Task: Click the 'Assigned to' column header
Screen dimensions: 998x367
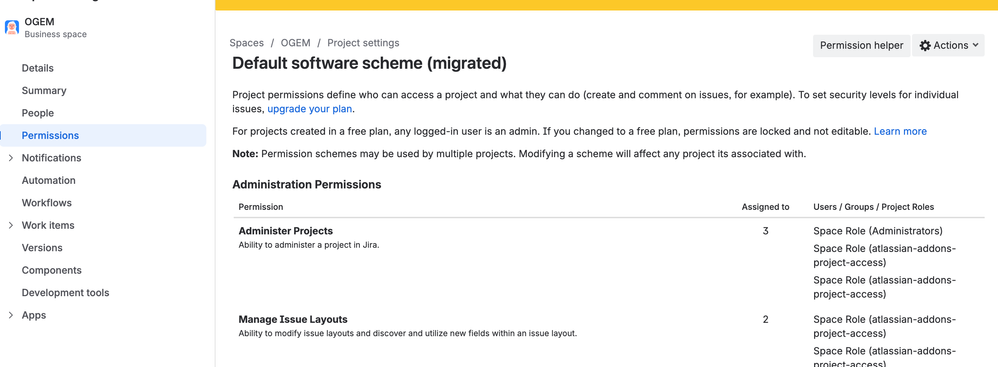Action: pyautogui.click(x=765, y=207)
